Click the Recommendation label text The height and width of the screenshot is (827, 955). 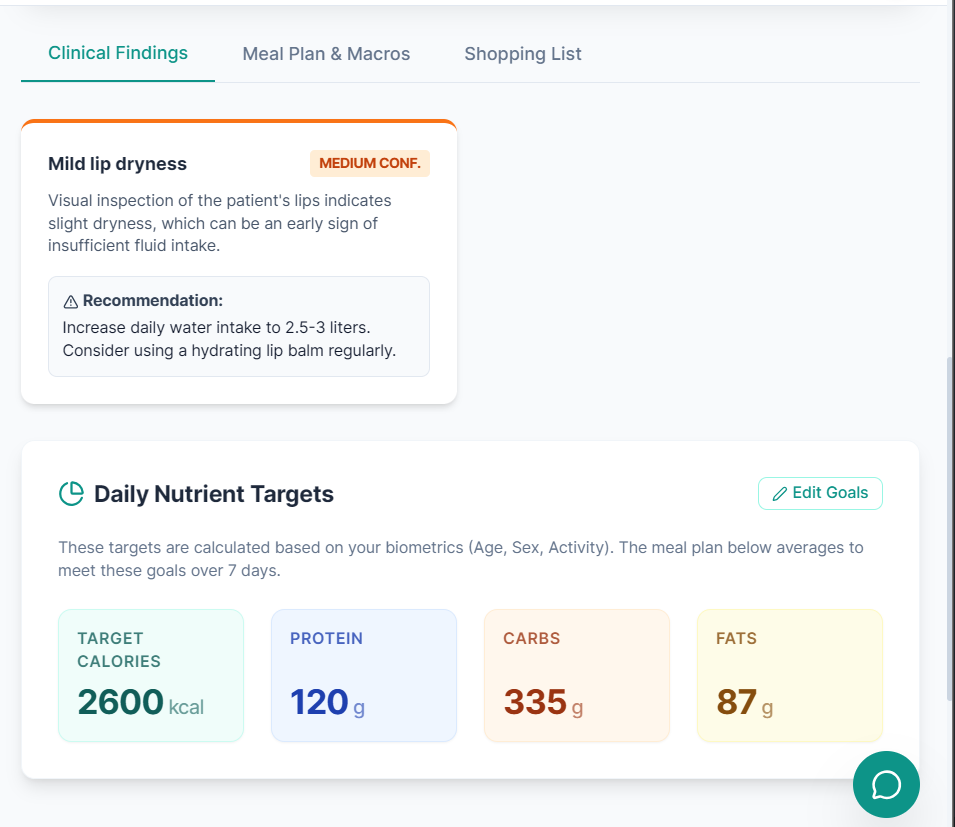point(153,300)
